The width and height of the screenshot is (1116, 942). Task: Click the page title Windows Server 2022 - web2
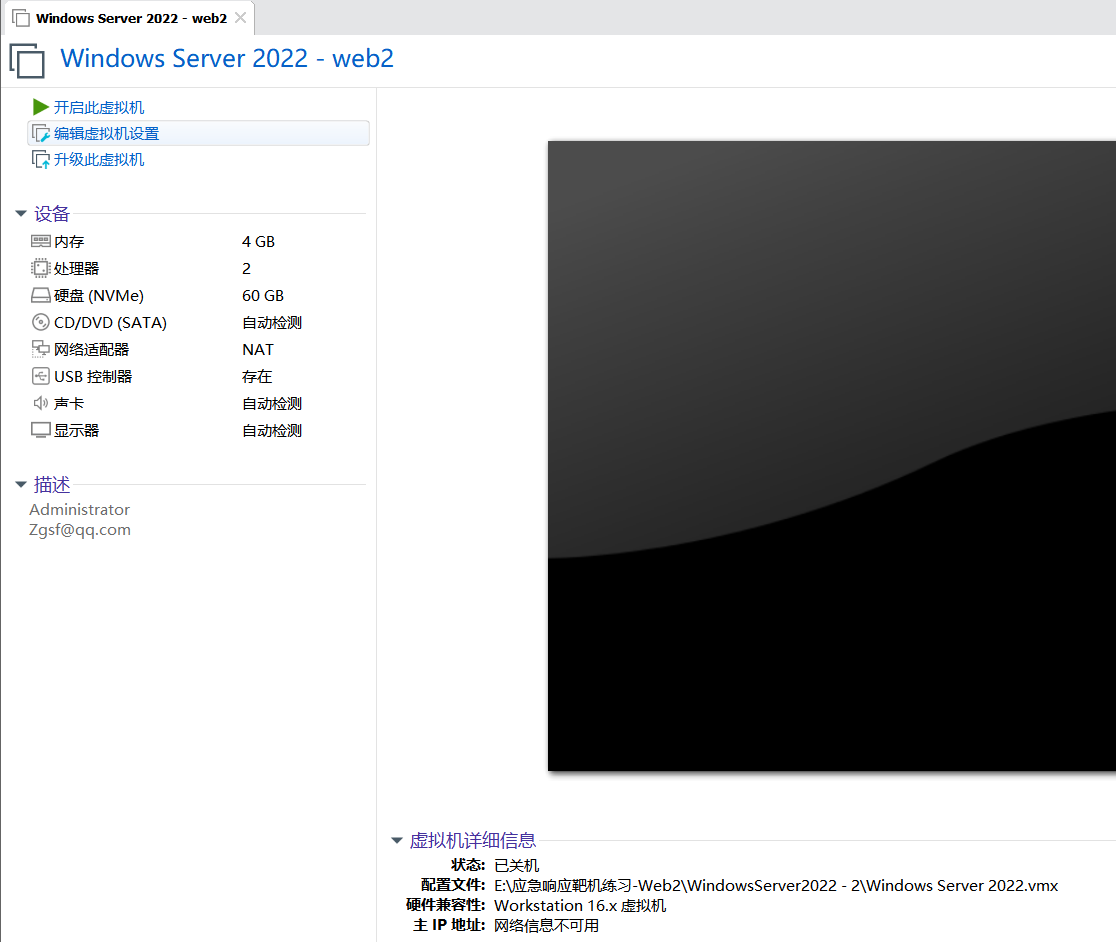pos(227,58)
